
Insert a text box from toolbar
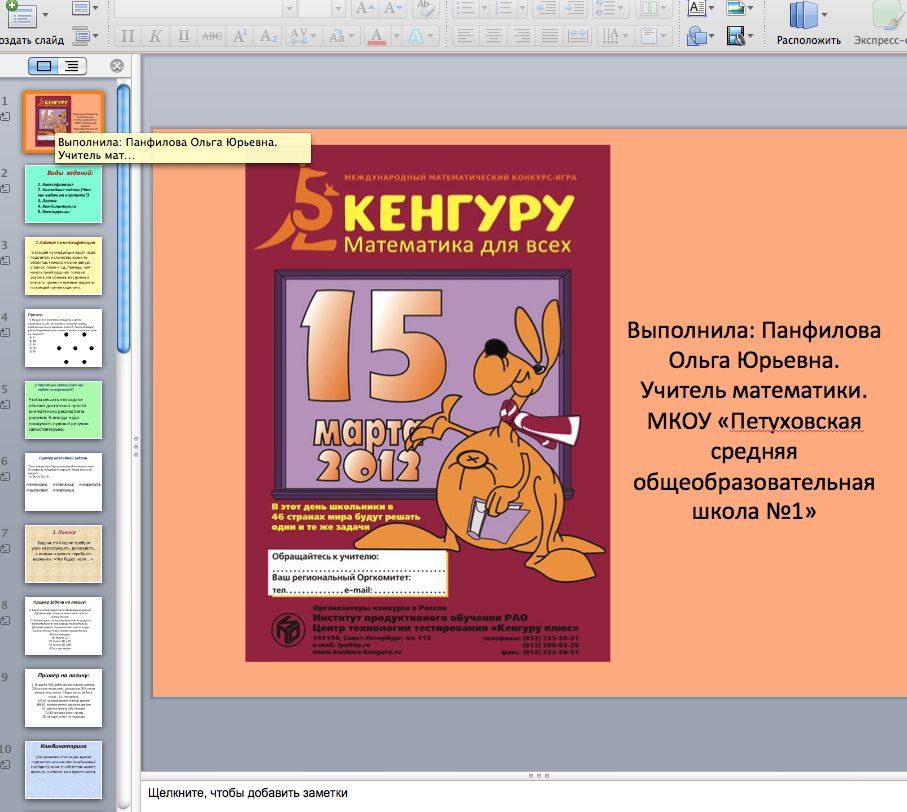pyautogui.click(x=699, y=9)
